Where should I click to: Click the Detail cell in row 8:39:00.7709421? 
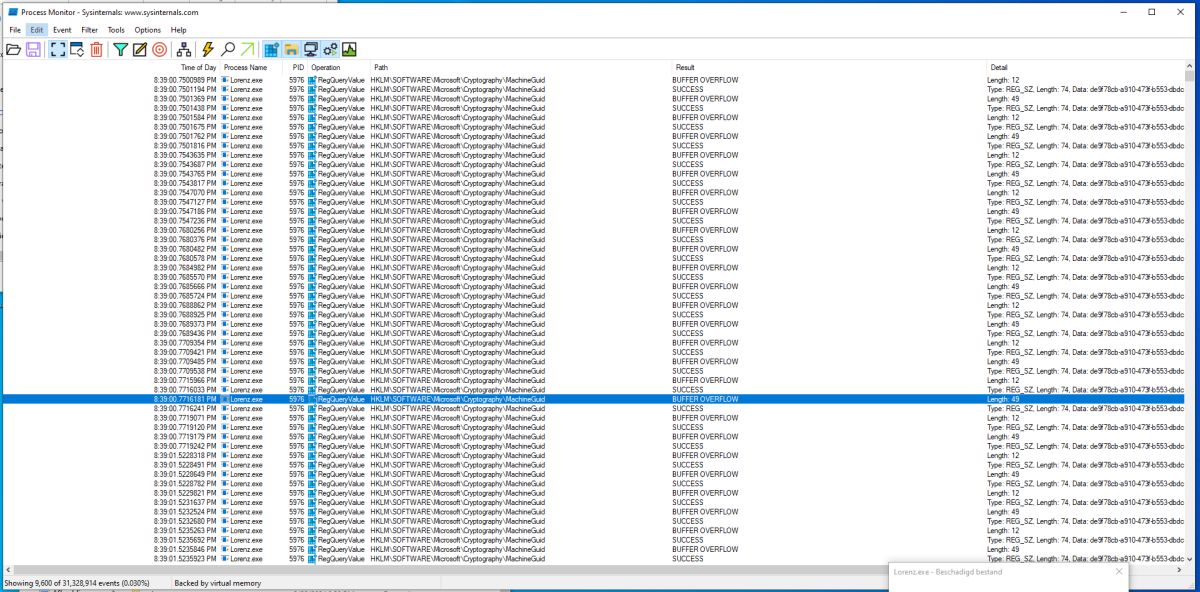(x=1085, y=352)
